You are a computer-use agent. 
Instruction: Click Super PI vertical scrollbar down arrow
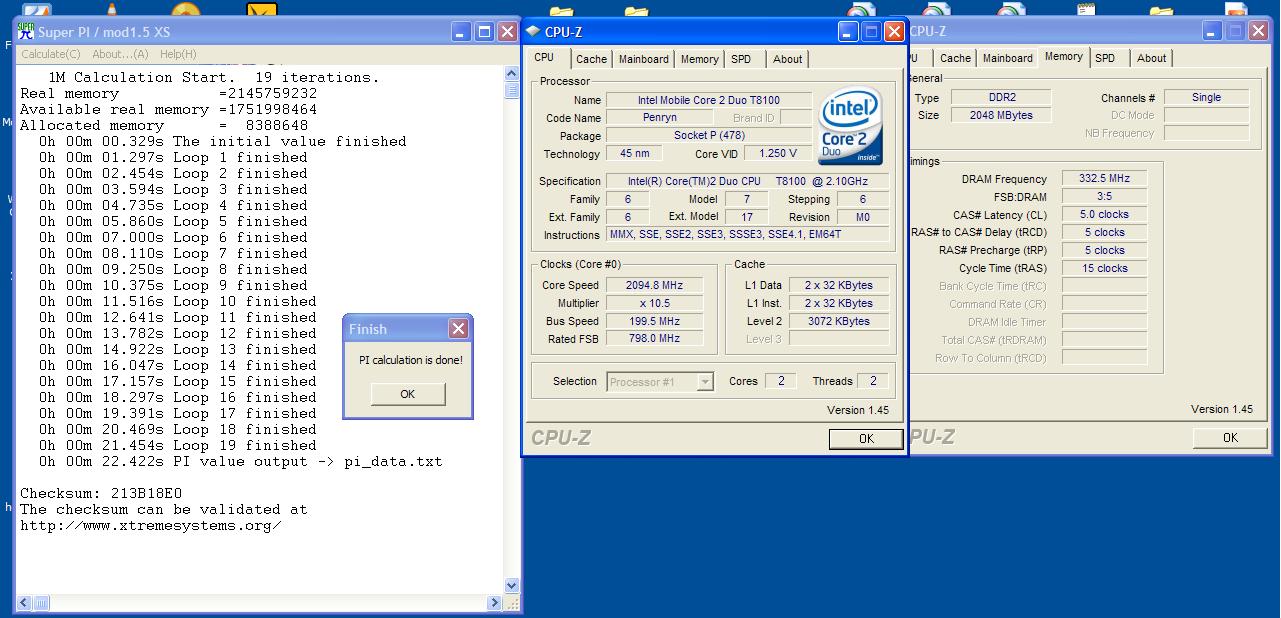point(512,586)
